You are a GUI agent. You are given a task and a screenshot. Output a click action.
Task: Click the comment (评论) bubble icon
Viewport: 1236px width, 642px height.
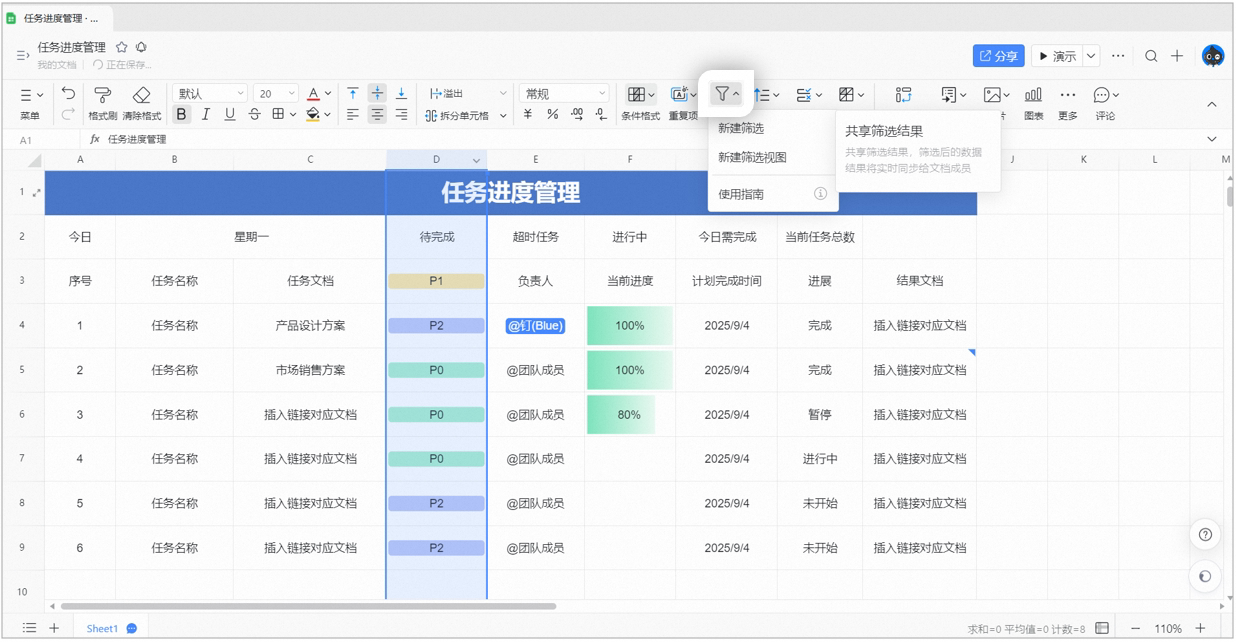(x=1101, y=95)
